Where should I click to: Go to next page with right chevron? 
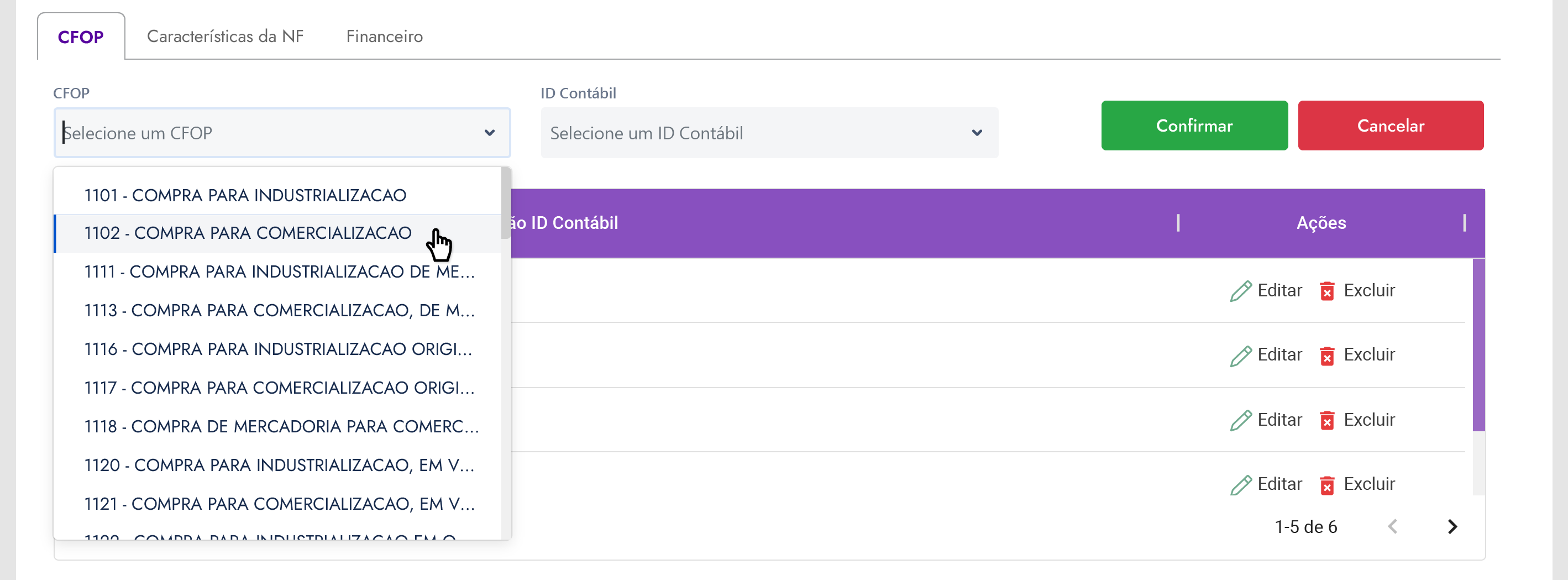click(1452, 526)
